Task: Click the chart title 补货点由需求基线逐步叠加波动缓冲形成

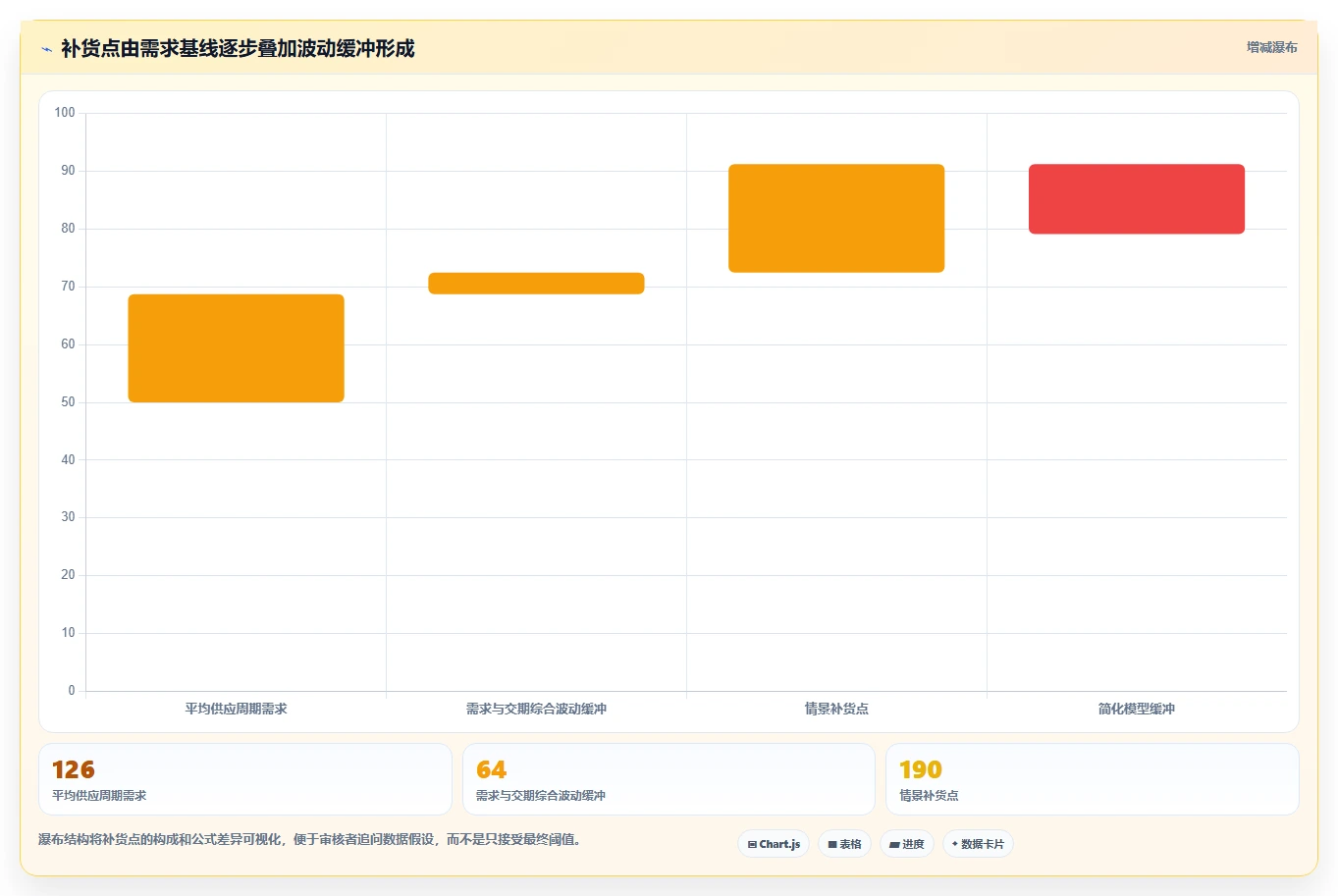Action: pos(238,49)
